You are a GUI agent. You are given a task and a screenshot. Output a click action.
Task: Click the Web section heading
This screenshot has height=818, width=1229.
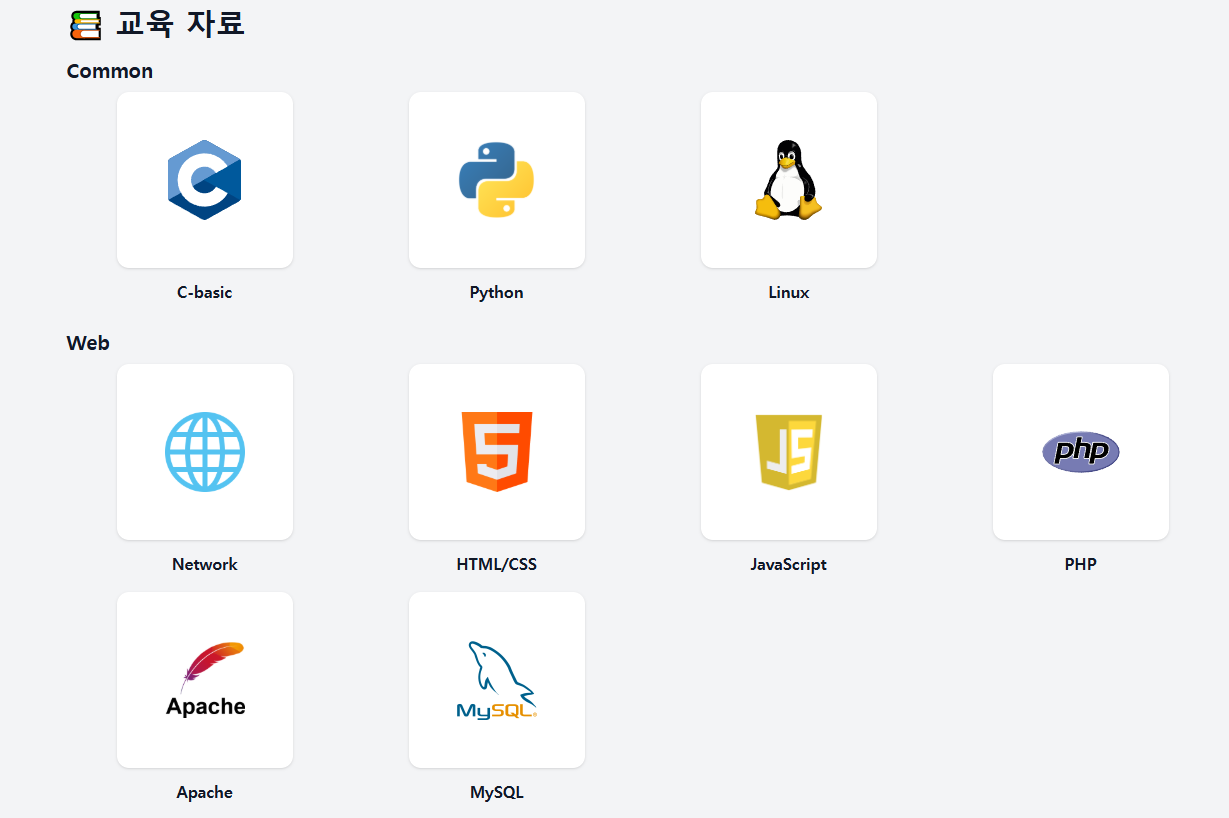coord(88,343)
